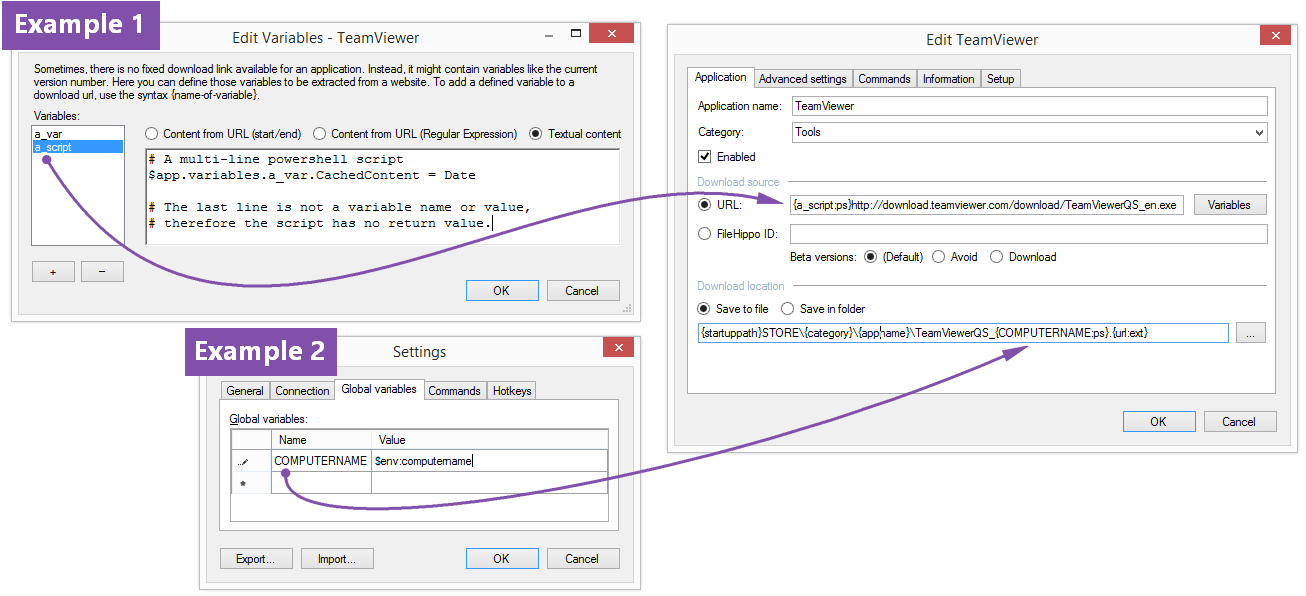The height and width of the screenshot is (596, 1306).
Task: Cancel the Edit TeamViewer dialog
Action: (1239, 422)
